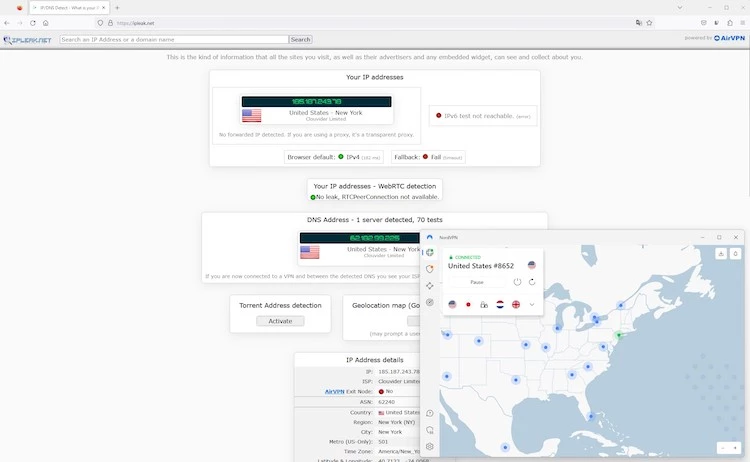Click the tracking protection shield icon
This screenshot has width=750, height=462.
(100, 23)
